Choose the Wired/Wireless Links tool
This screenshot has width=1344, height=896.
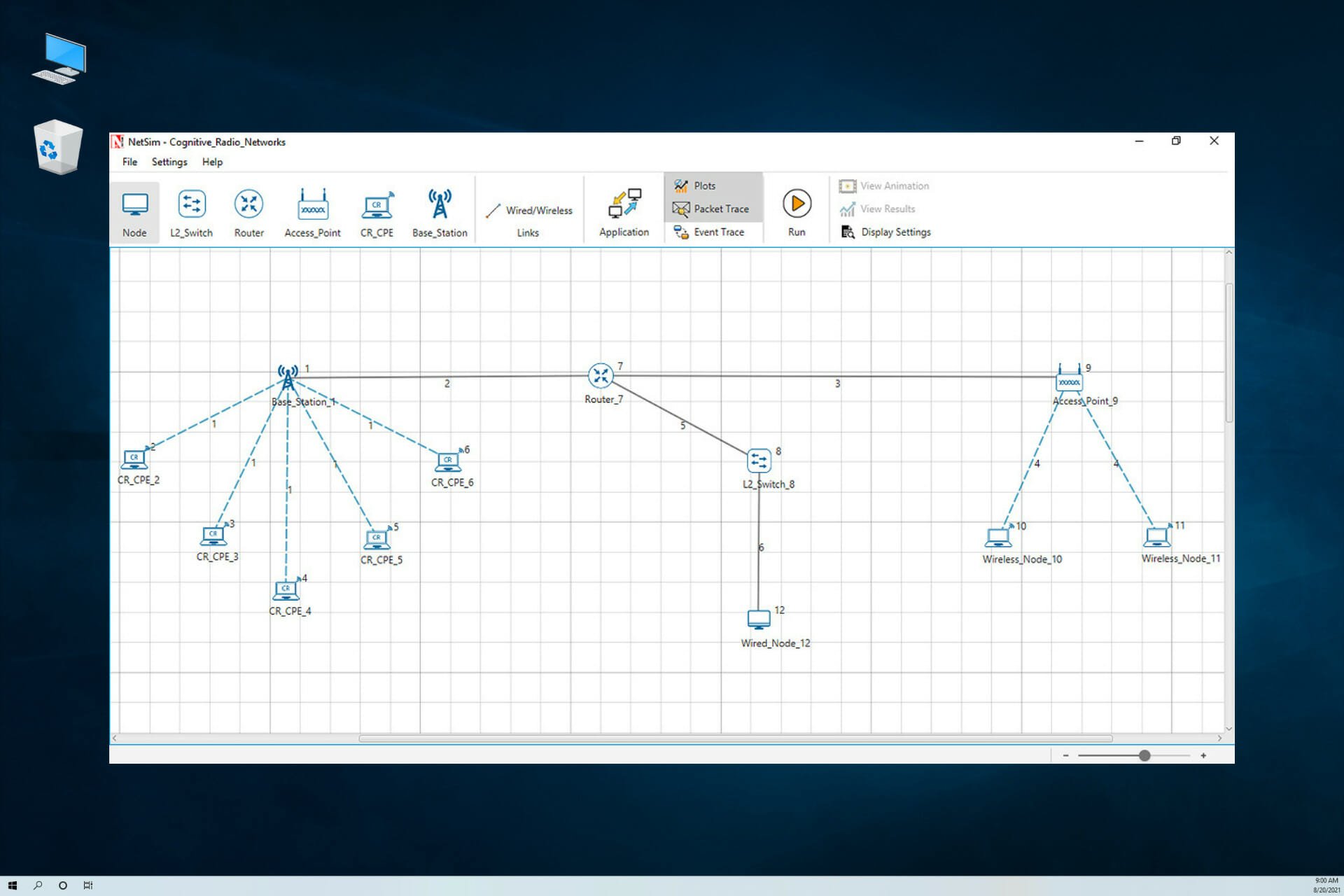click(x=529, y=220)
